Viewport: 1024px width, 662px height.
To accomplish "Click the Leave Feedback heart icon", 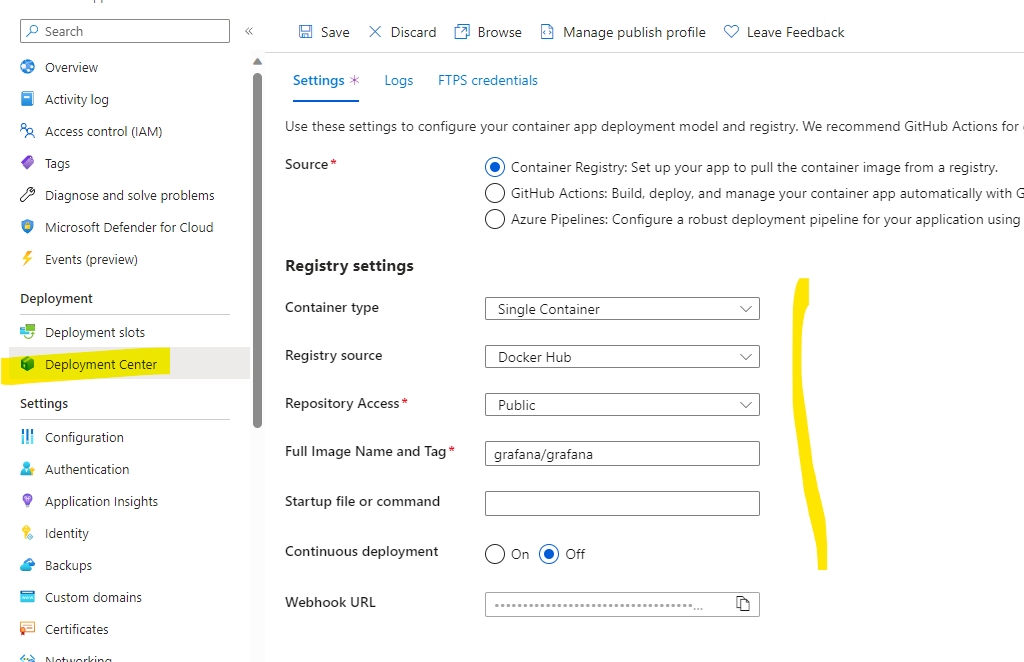I will point(731,32).
